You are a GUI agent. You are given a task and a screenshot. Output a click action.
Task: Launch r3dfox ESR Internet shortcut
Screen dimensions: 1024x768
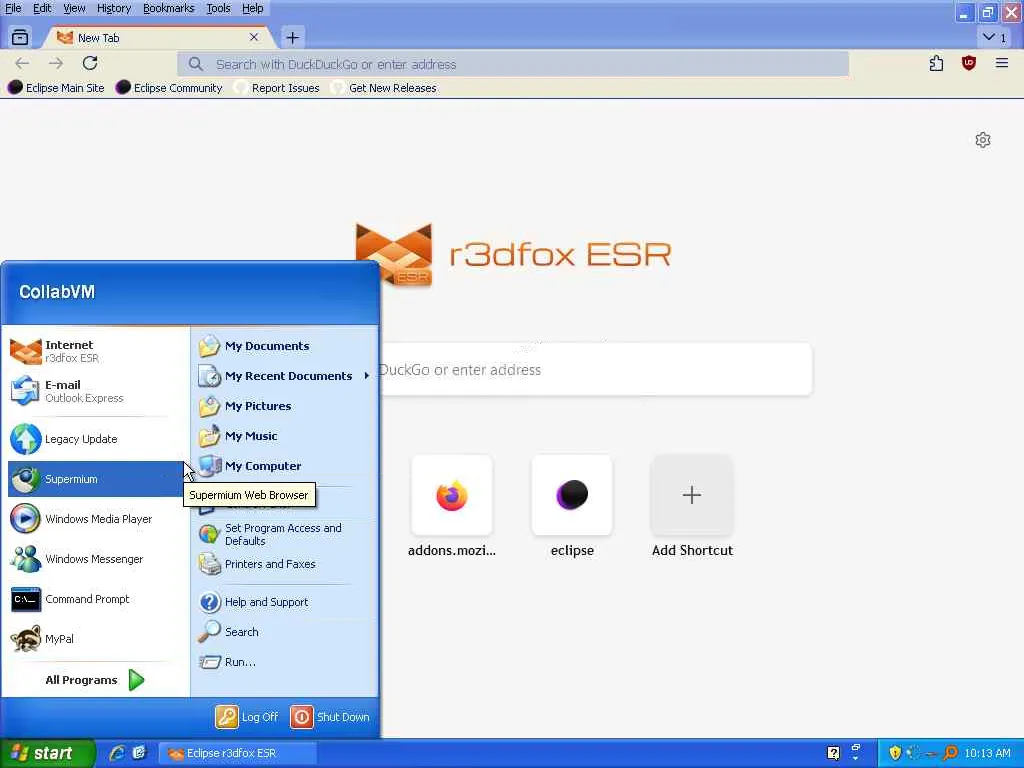[96, 351]
